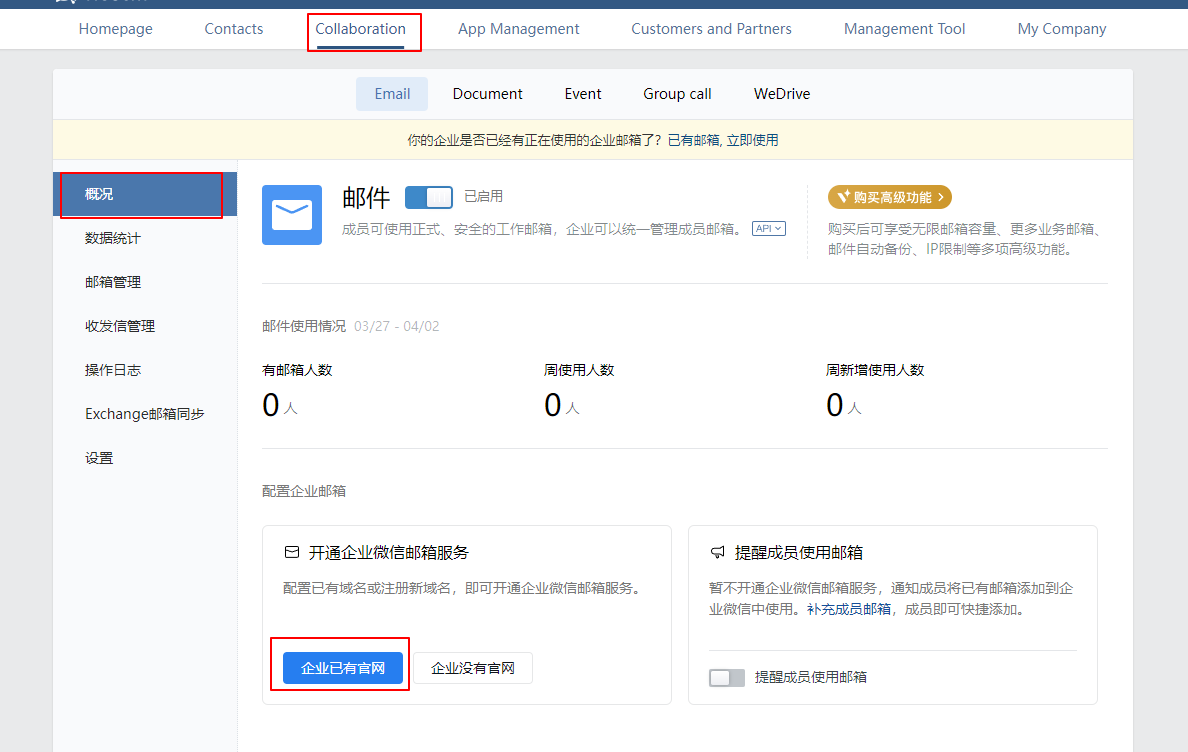Enable the 提醒成员使用邮箱 toggle
The image size is (1188, 752).
(727, 678)
